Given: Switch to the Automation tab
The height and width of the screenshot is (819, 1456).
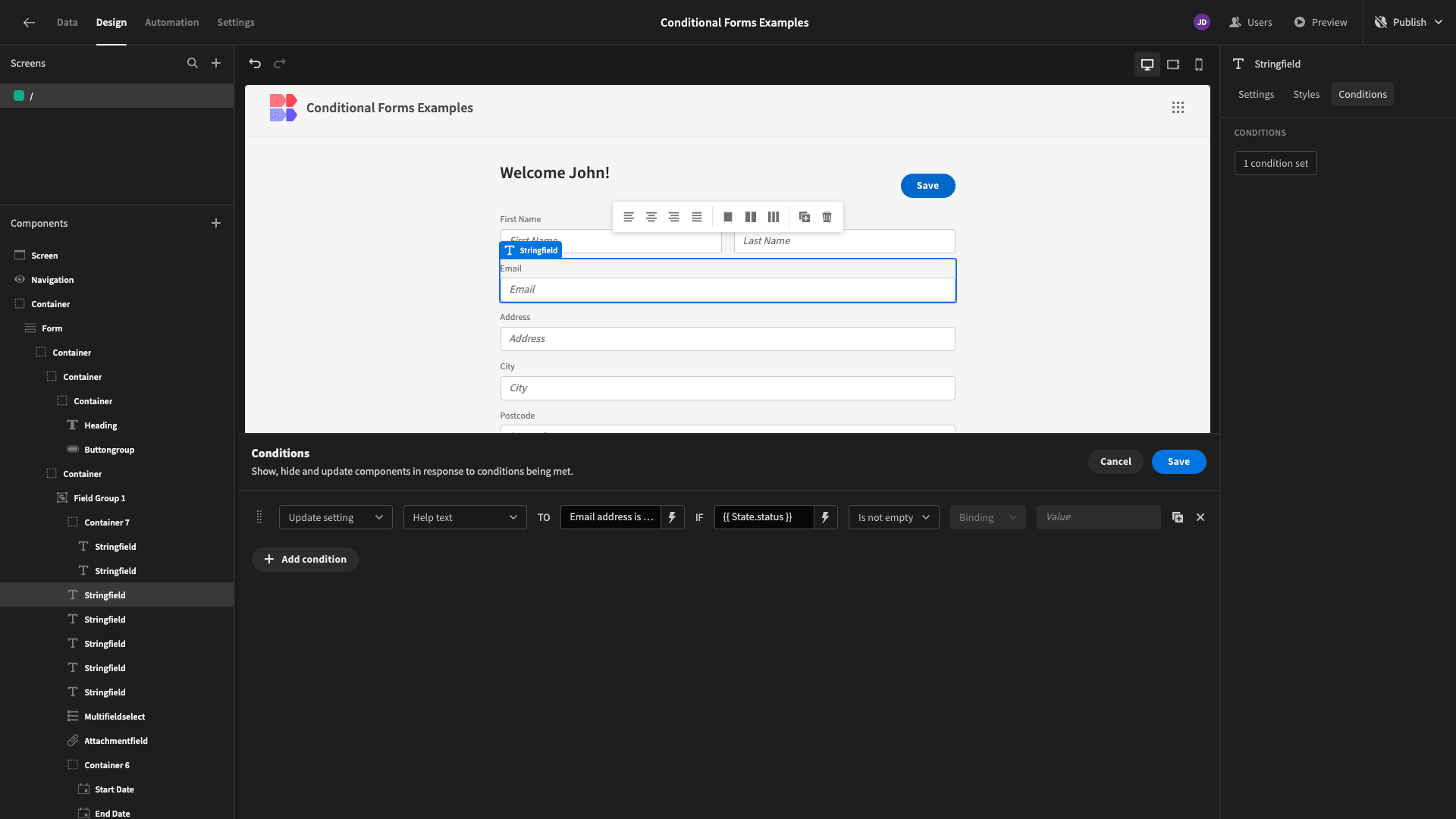Looking at the screenshot, I should (172, 23).
